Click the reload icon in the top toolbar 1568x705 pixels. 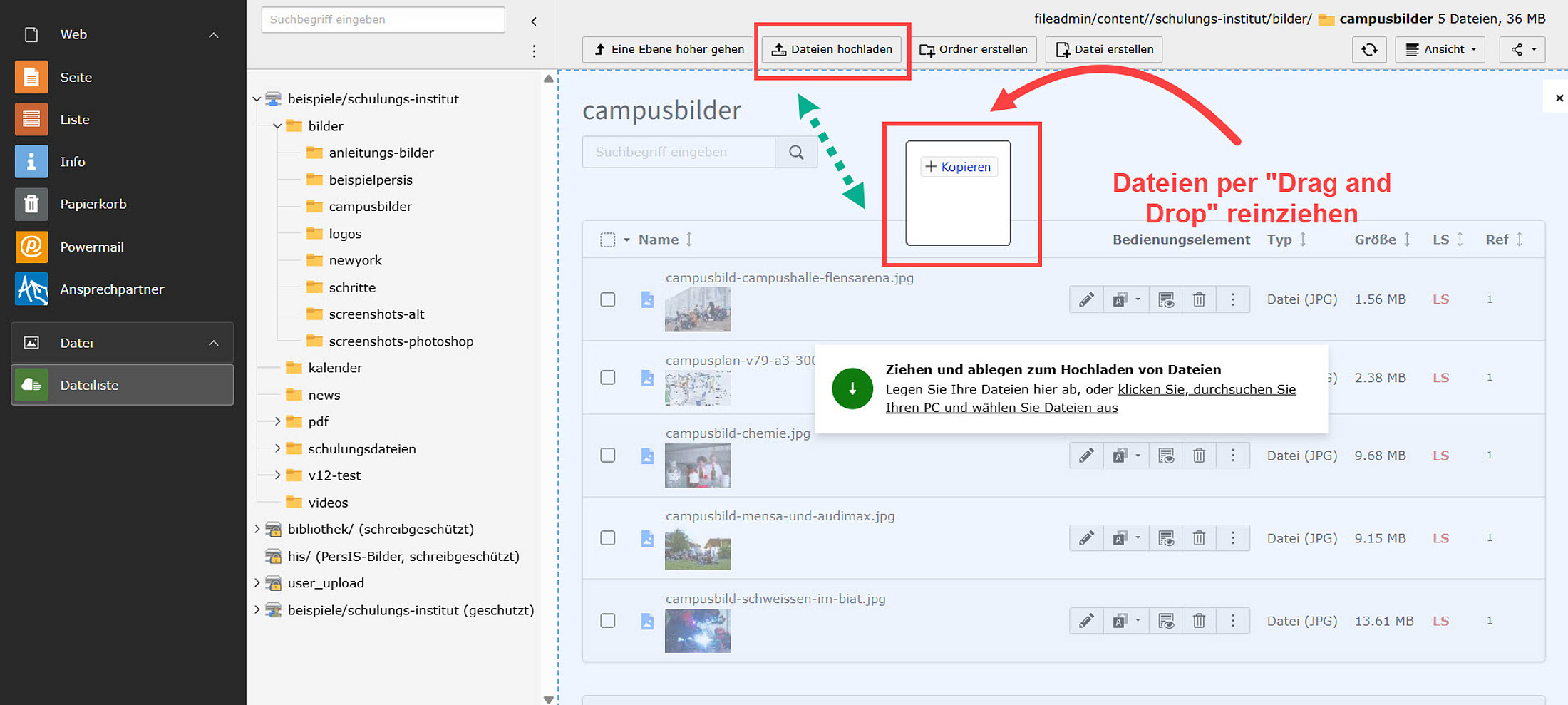pos(1369,50)
